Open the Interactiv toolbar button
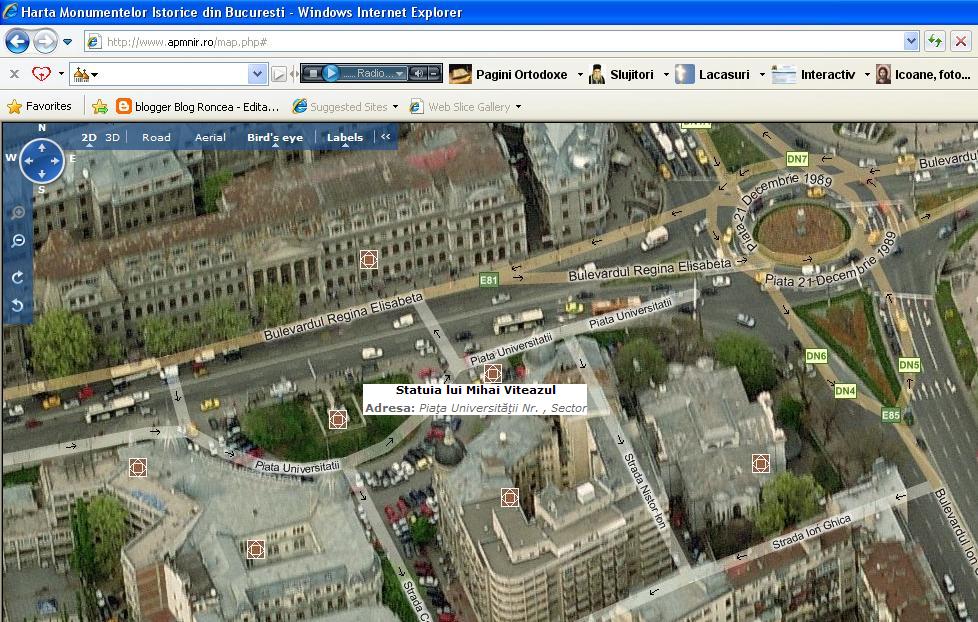This screenshot has width=978, height=622. coord(813,74)
